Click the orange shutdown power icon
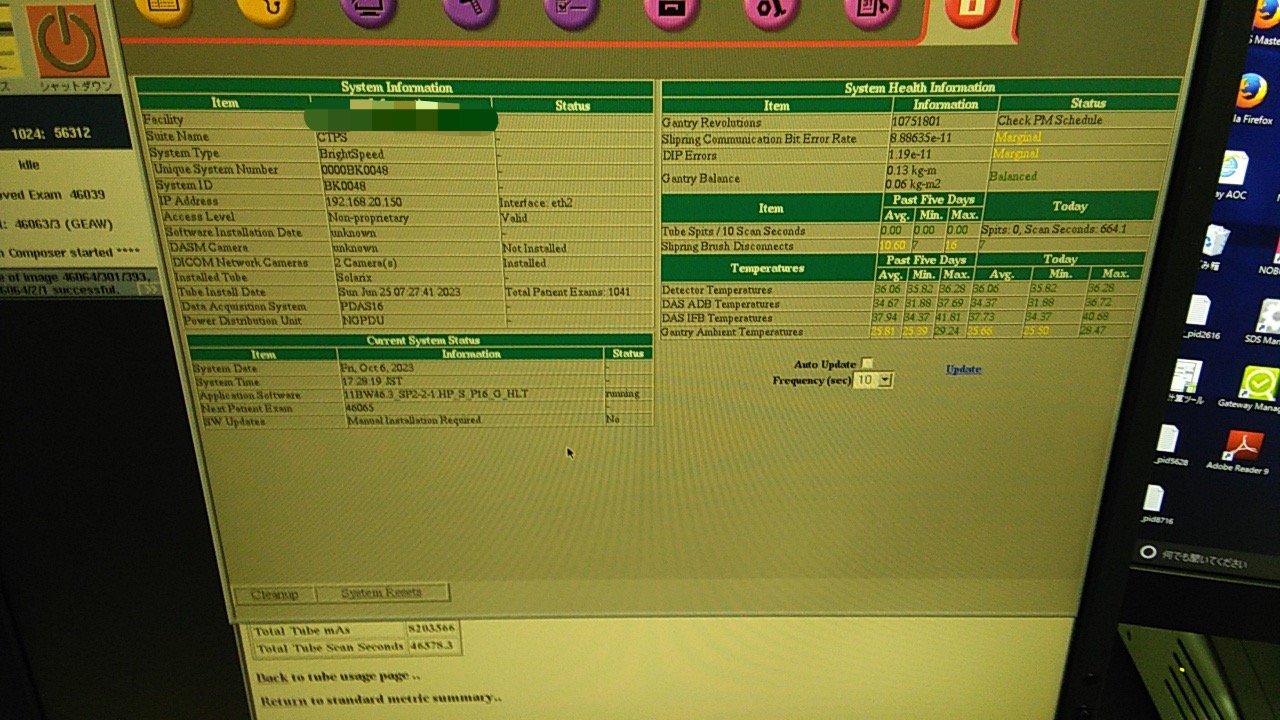 (x=66, y=40)
